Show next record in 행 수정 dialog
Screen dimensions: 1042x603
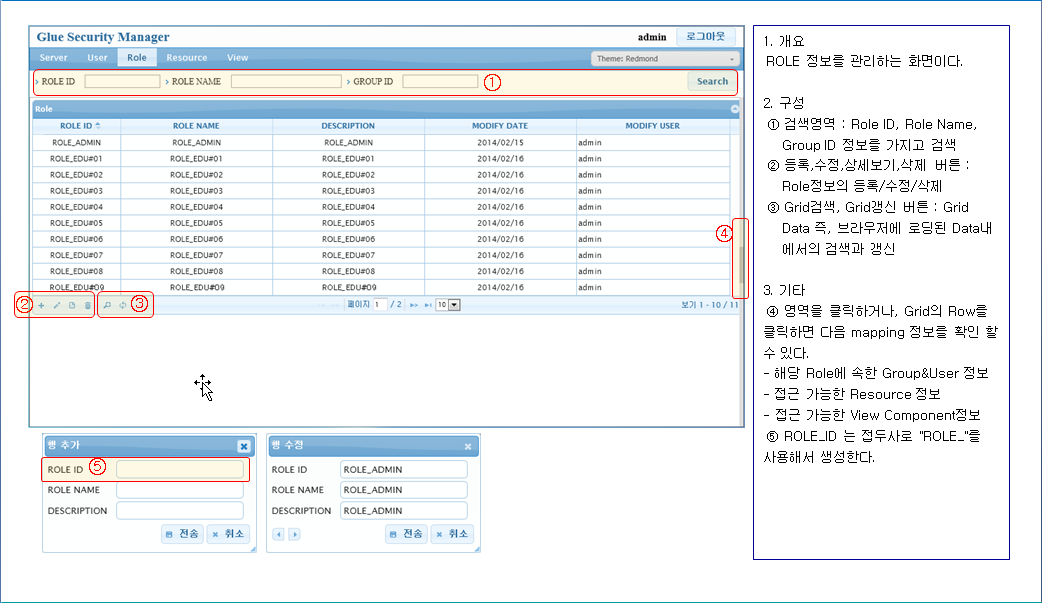point(294,534)
